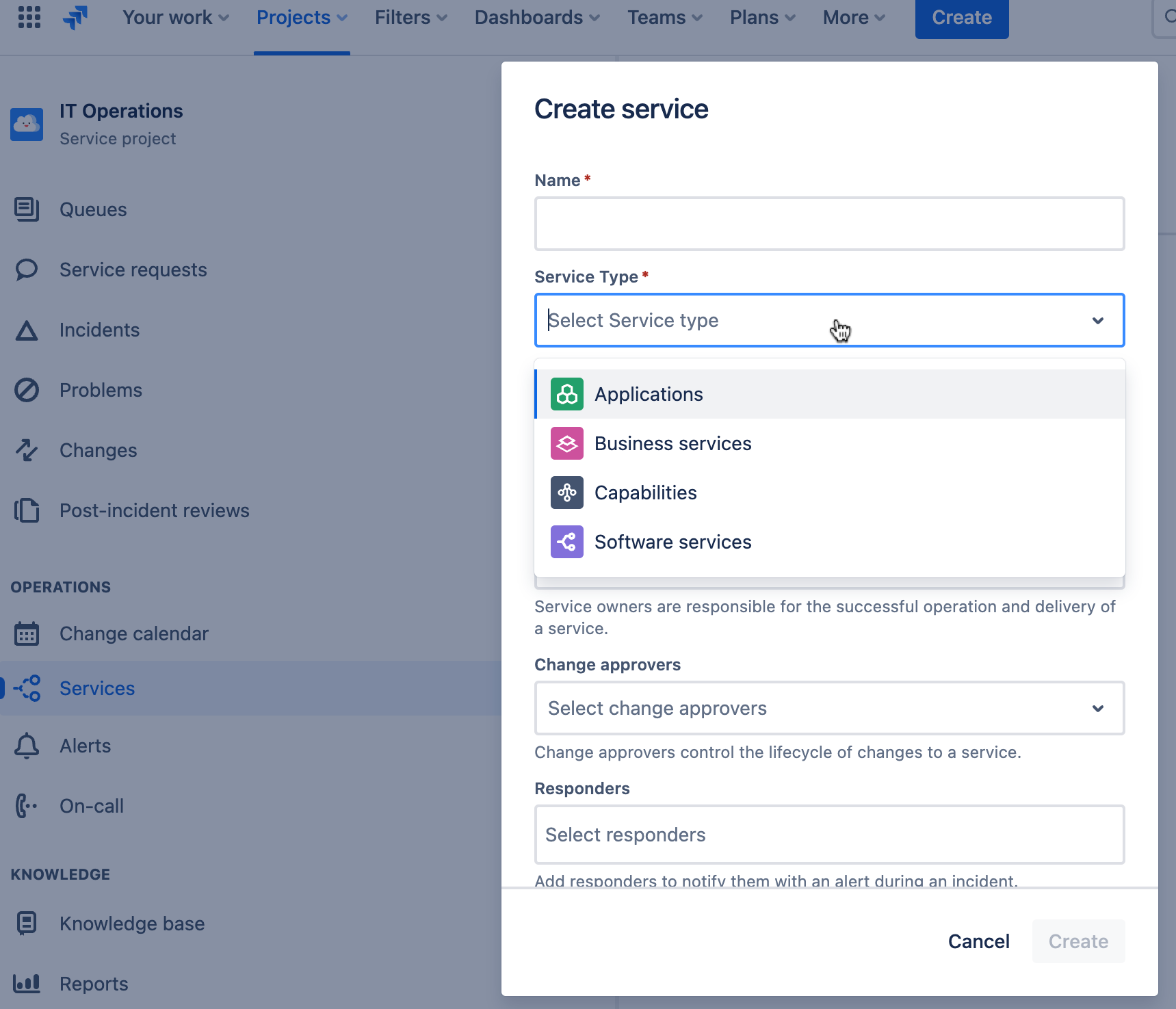Click the blue Create button in top bar
The height and width of the screenshot is (1009, 1176).
[962, 17]
